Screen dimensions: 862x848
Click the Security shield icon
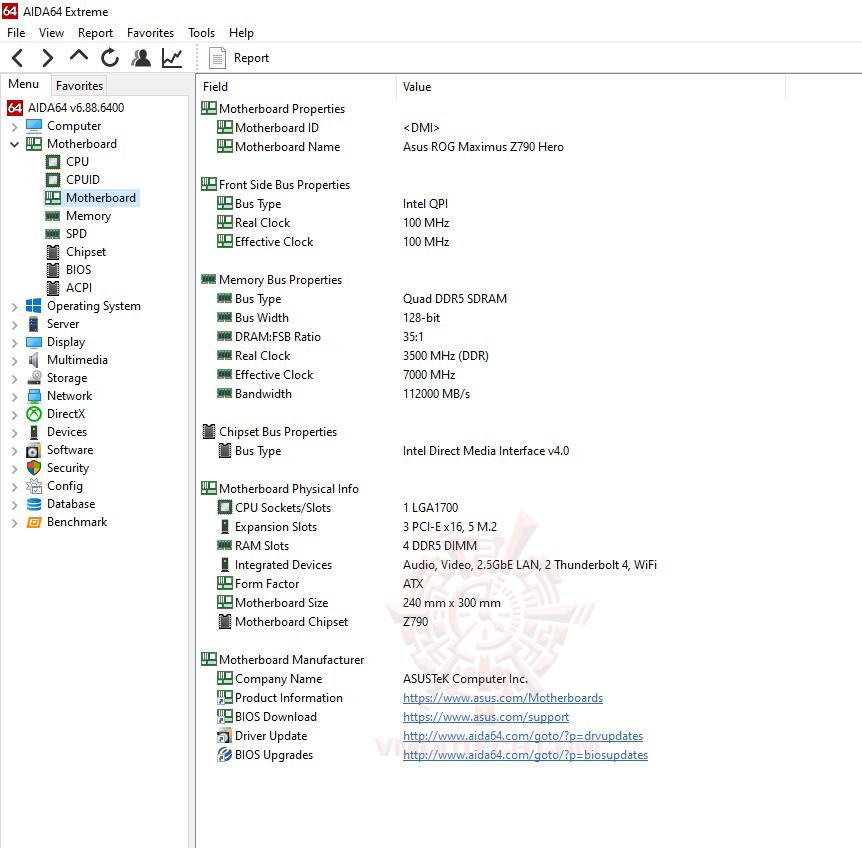[34, 468]
